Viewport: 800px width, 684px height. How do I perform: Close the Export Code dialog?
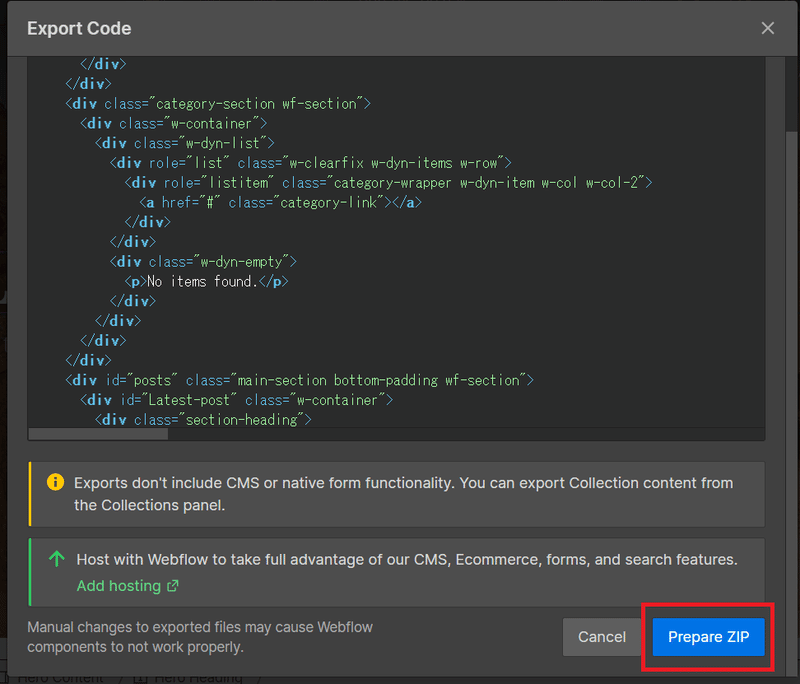(767, 28)
